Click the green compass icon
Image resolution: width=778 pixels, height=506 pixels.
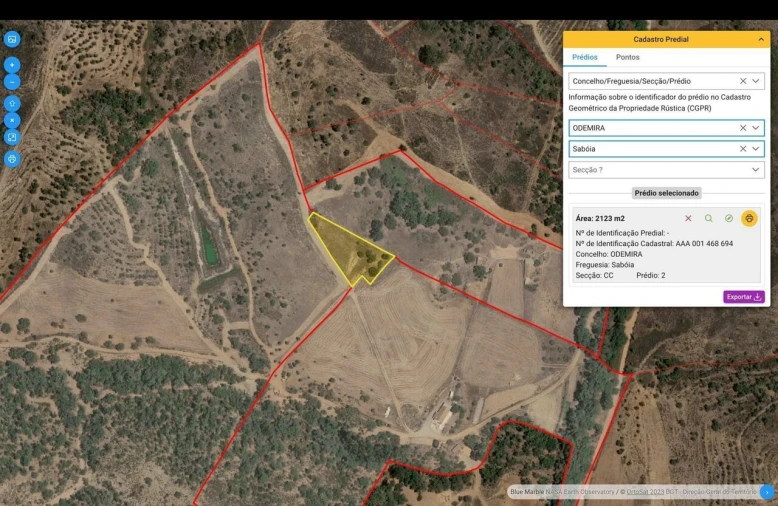tap(729, 218)
